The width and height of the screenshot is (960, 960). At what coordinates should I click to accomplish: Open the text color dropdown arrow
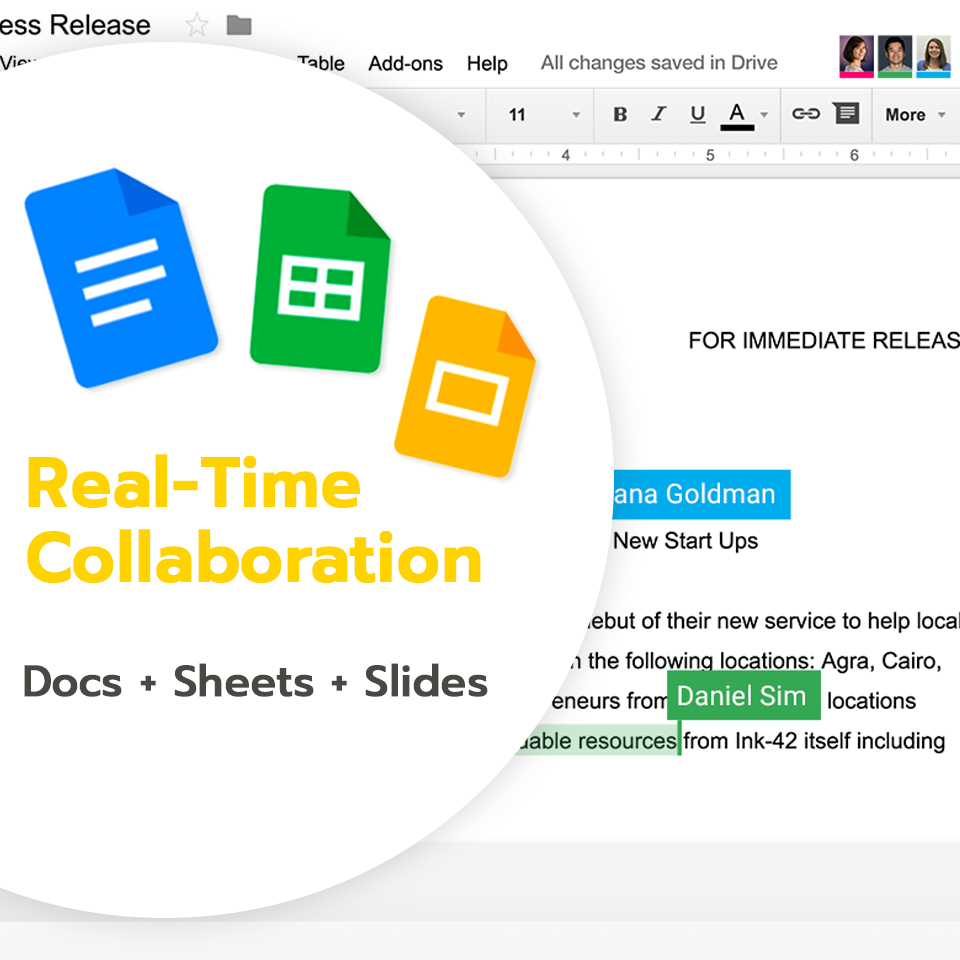(764, 114)
